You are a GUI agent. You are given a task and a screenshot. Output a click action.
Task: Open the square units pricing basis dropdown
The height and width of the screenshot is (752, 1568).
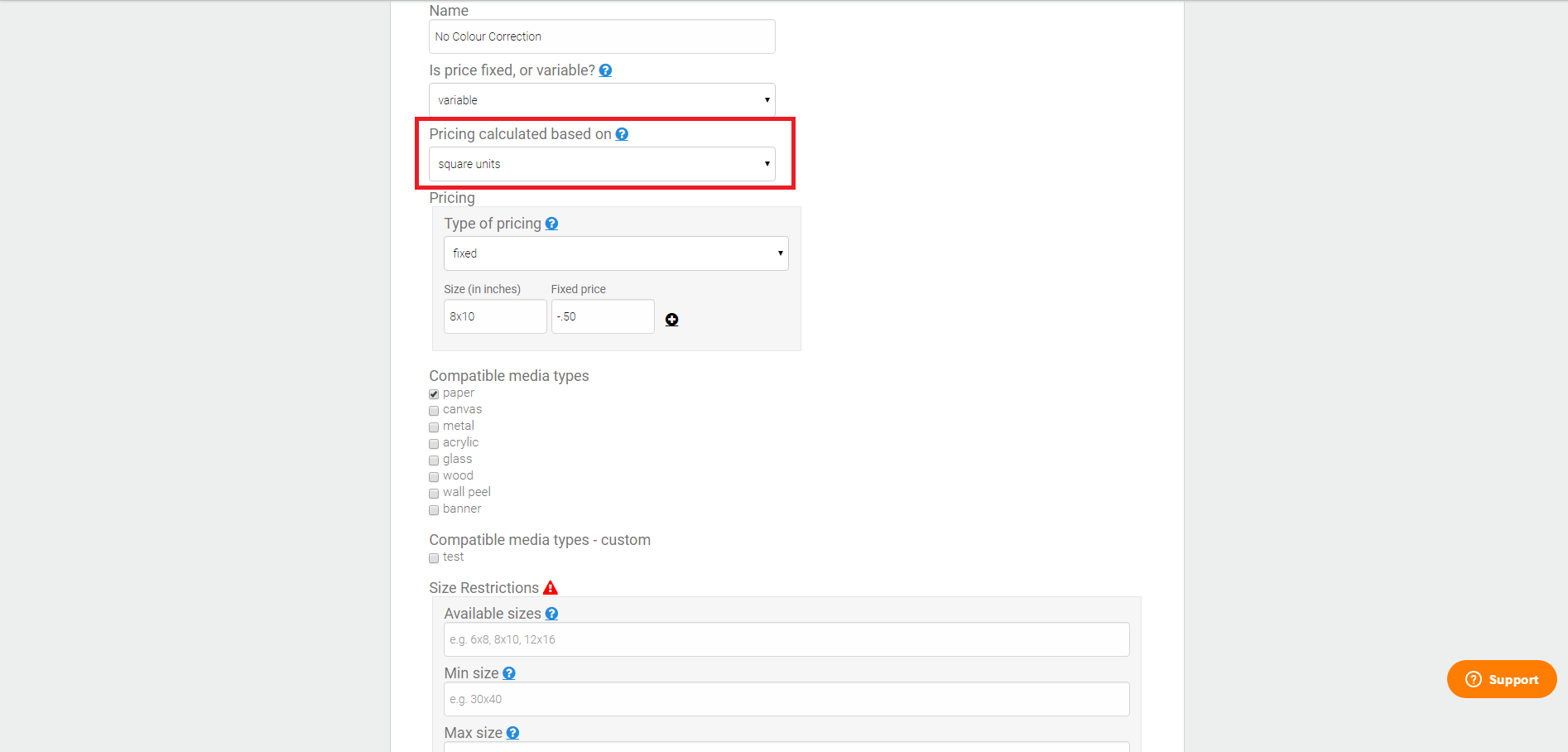point(602,164)
